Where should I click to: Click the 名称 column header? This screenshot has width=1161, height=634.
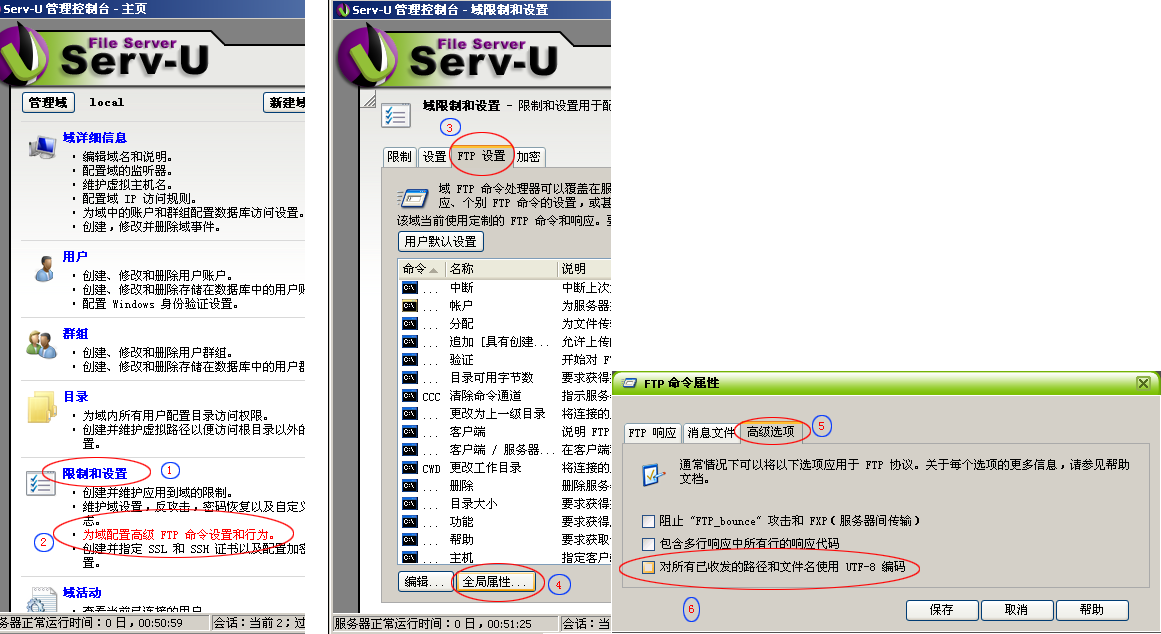pyautogui.click(x=500, y=269)
